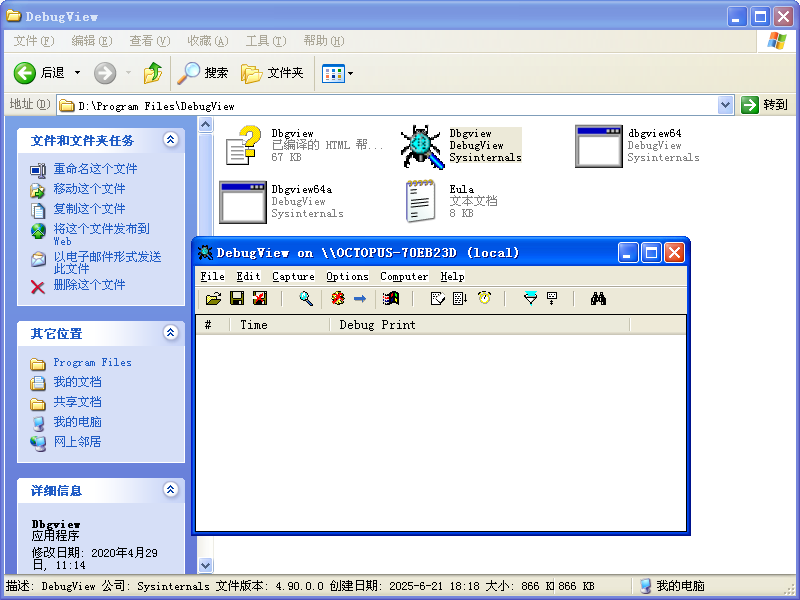Click the Find binoculars icon
800x600 pixels.
point(598,298)
